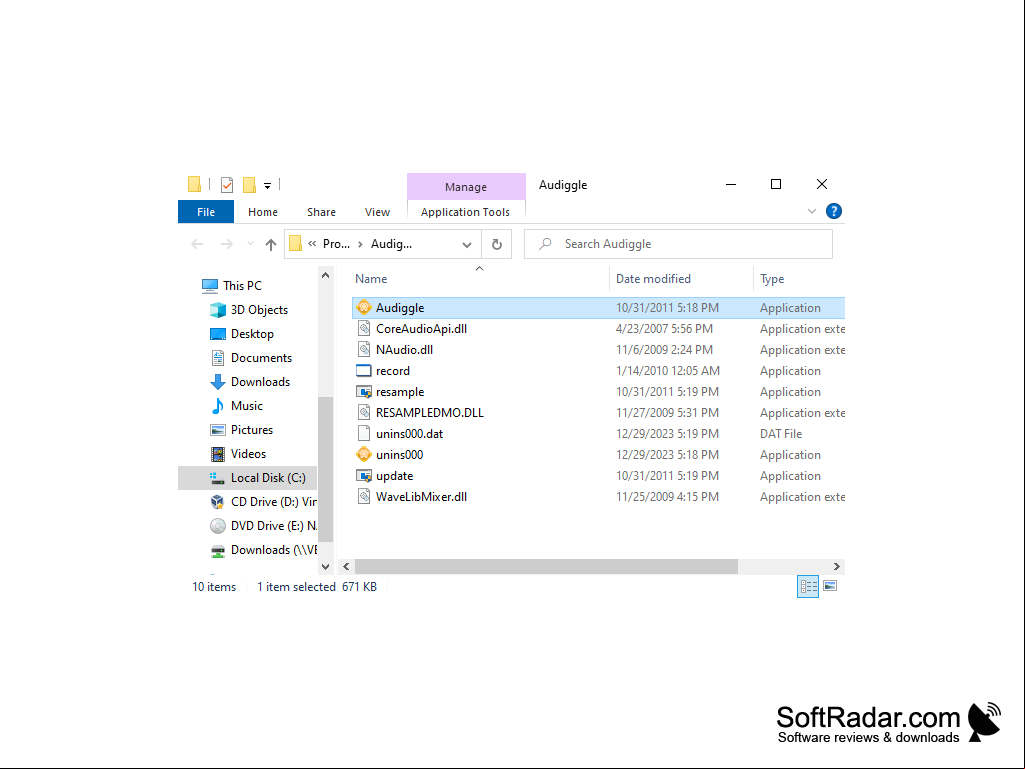Click the Videos filmstrip icon
This screenshot has width=1025, height=769.
coord(218,454)
